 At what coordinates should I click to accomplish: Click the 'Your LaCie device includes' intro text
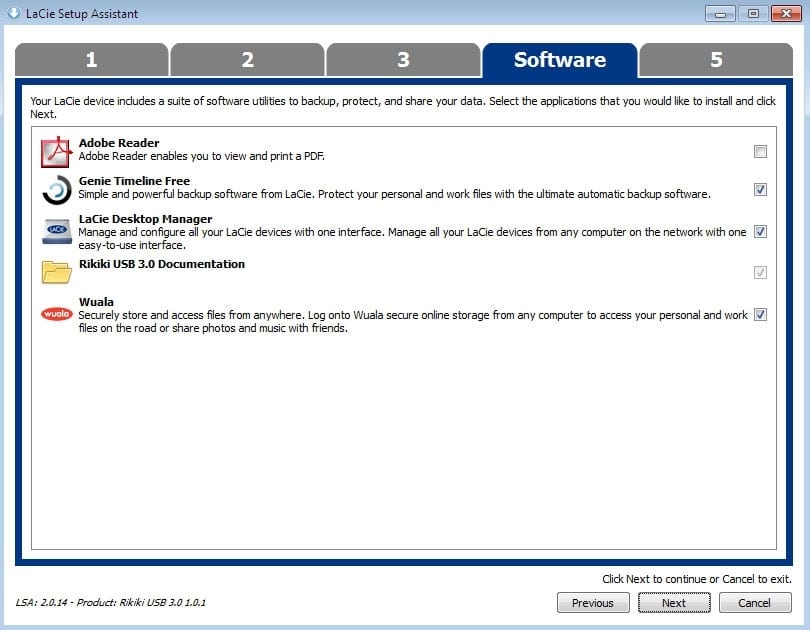(x=403, y=107)
